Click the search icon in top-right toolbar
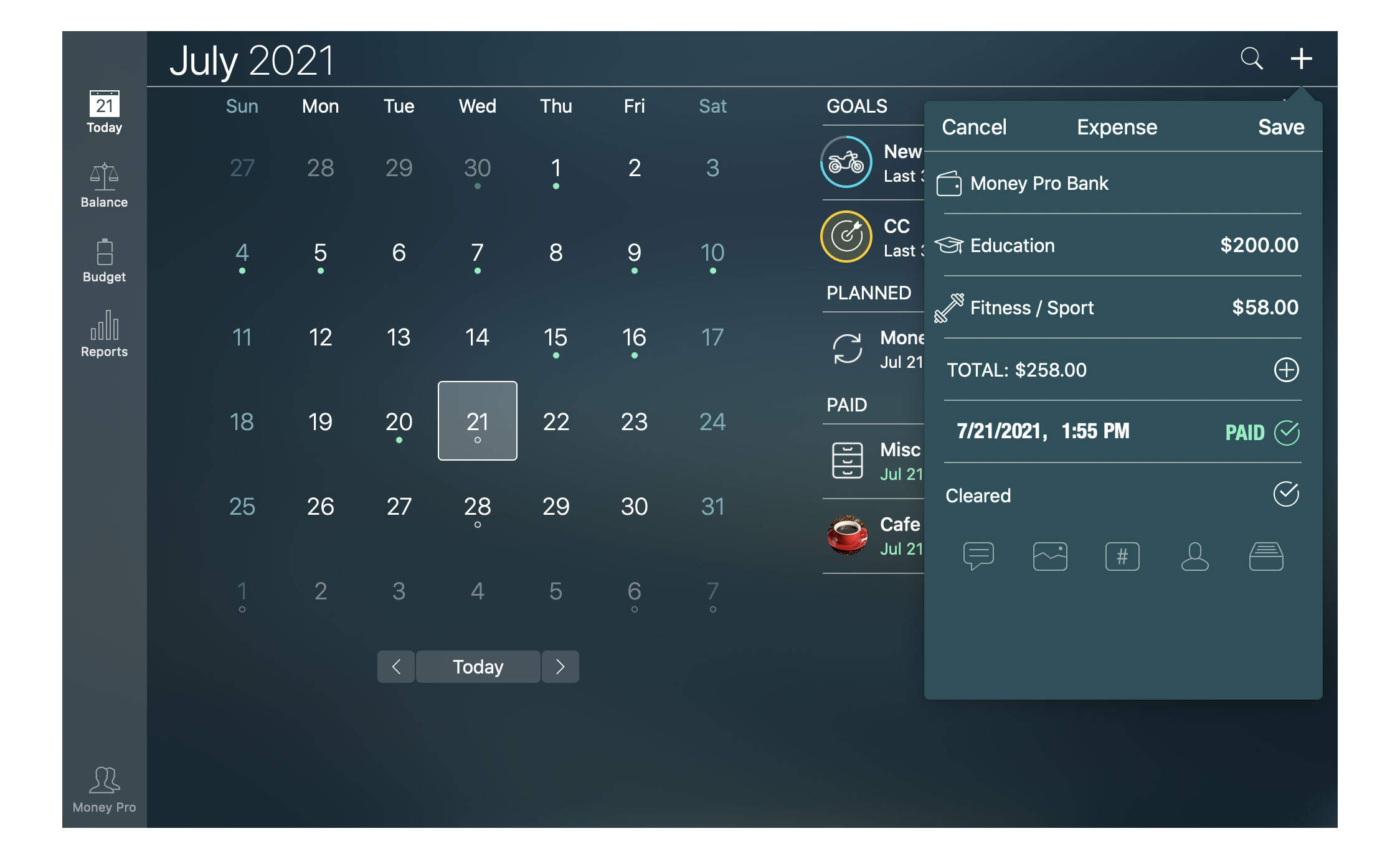Image resolution: width=1400 pixels, height=859 pixels. [1251, 56]
